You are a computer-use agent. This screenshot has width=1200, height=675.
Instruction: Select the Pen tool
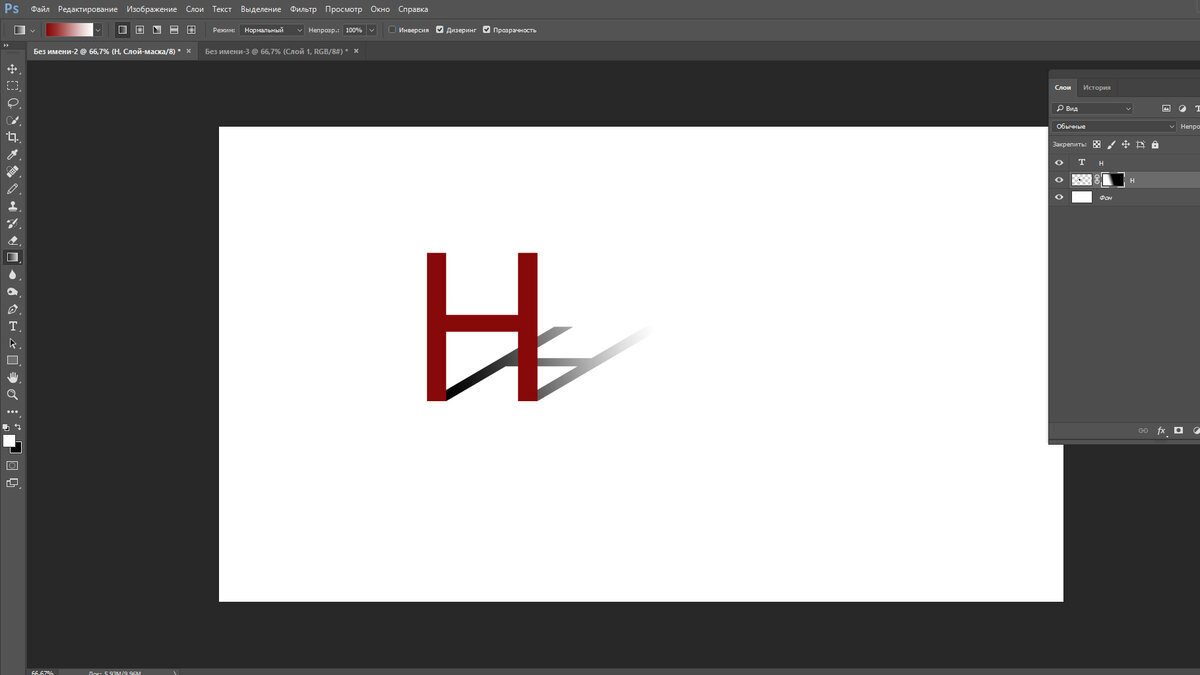click(x=13, y=309)
